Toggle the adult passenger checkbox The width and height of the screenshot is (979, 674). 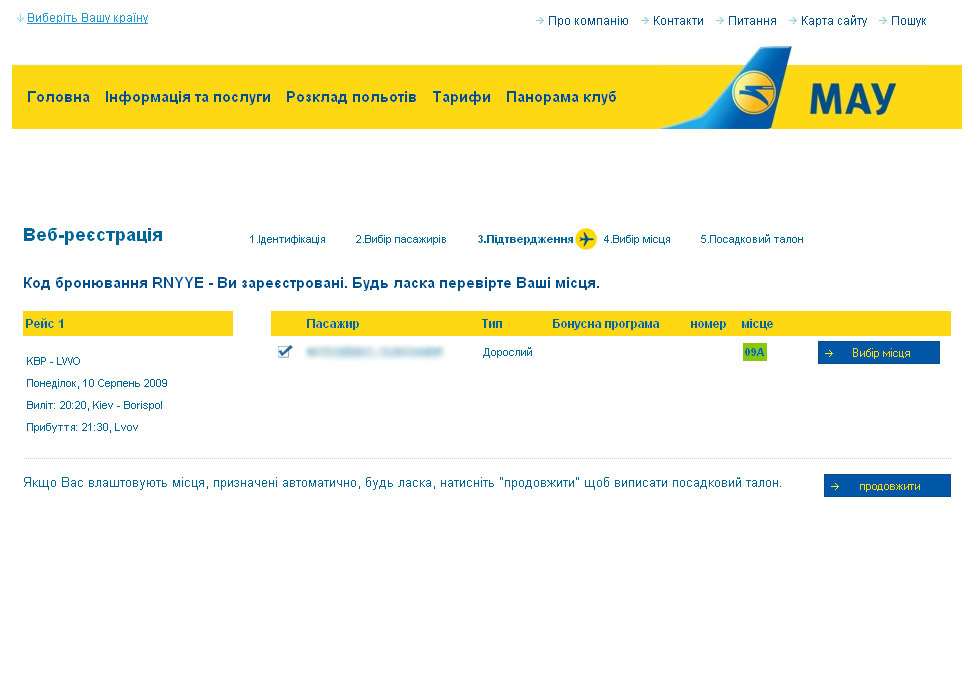pyautogui.click(x=285, y=351)
